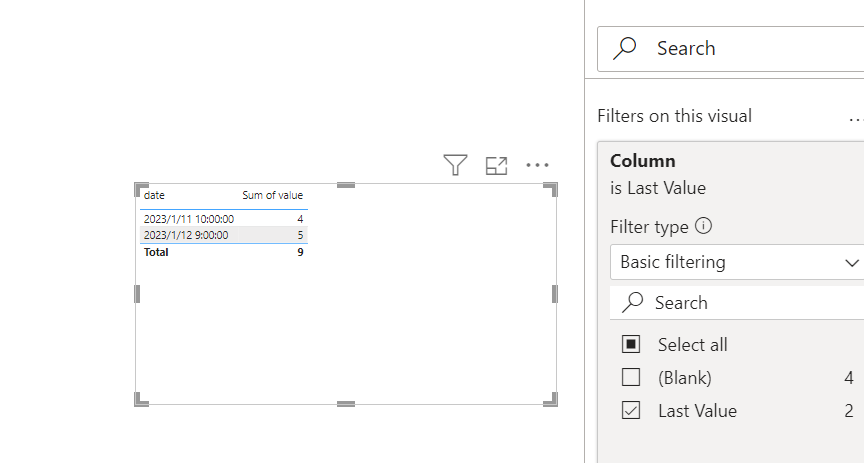Click the count 2 beside Last Value
Viewport: 864px width, 463px height.
(x=849, y=411)
